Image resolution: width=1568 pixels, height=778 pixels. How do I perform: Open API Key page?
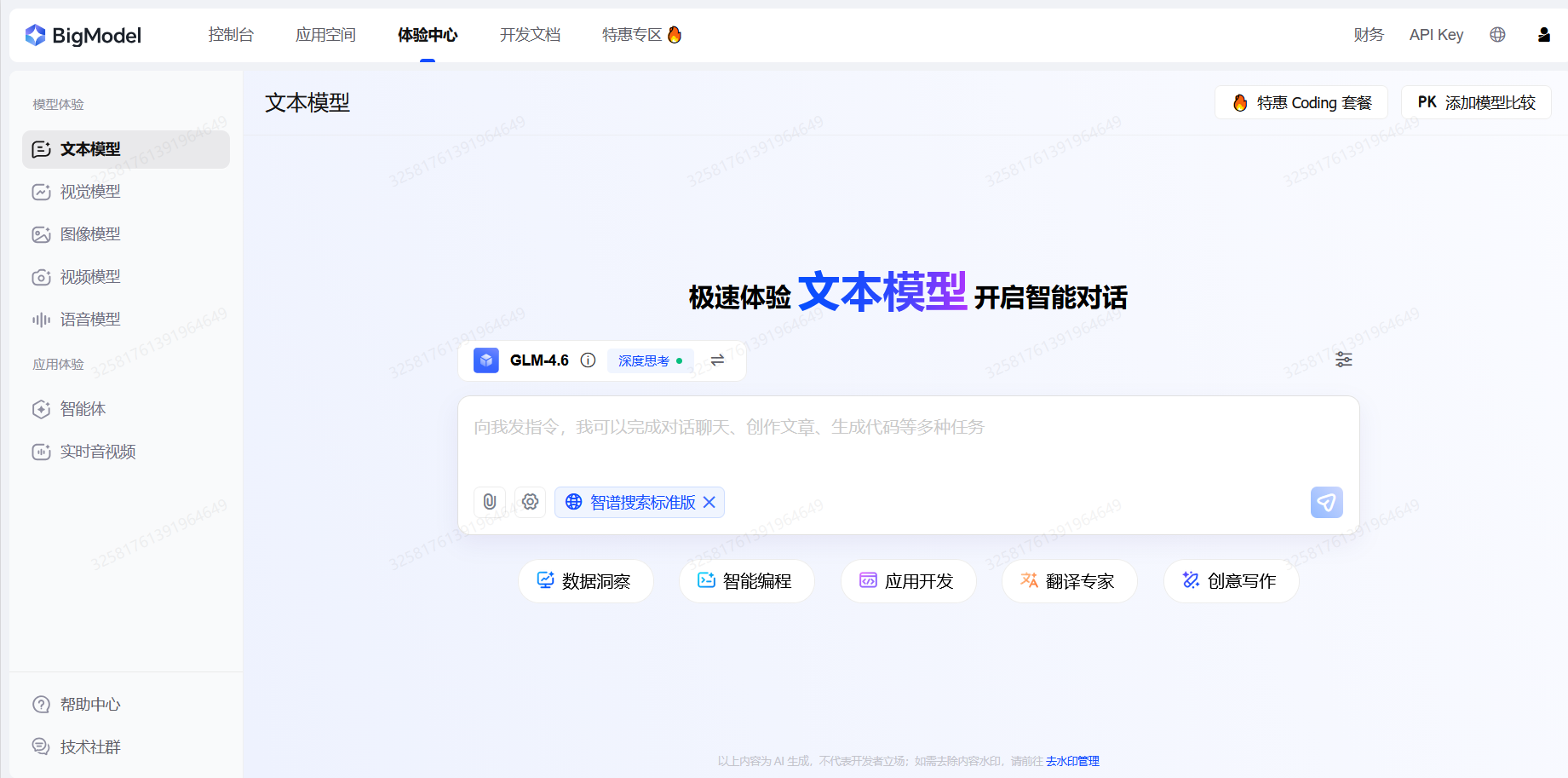tap(1436, 35)
